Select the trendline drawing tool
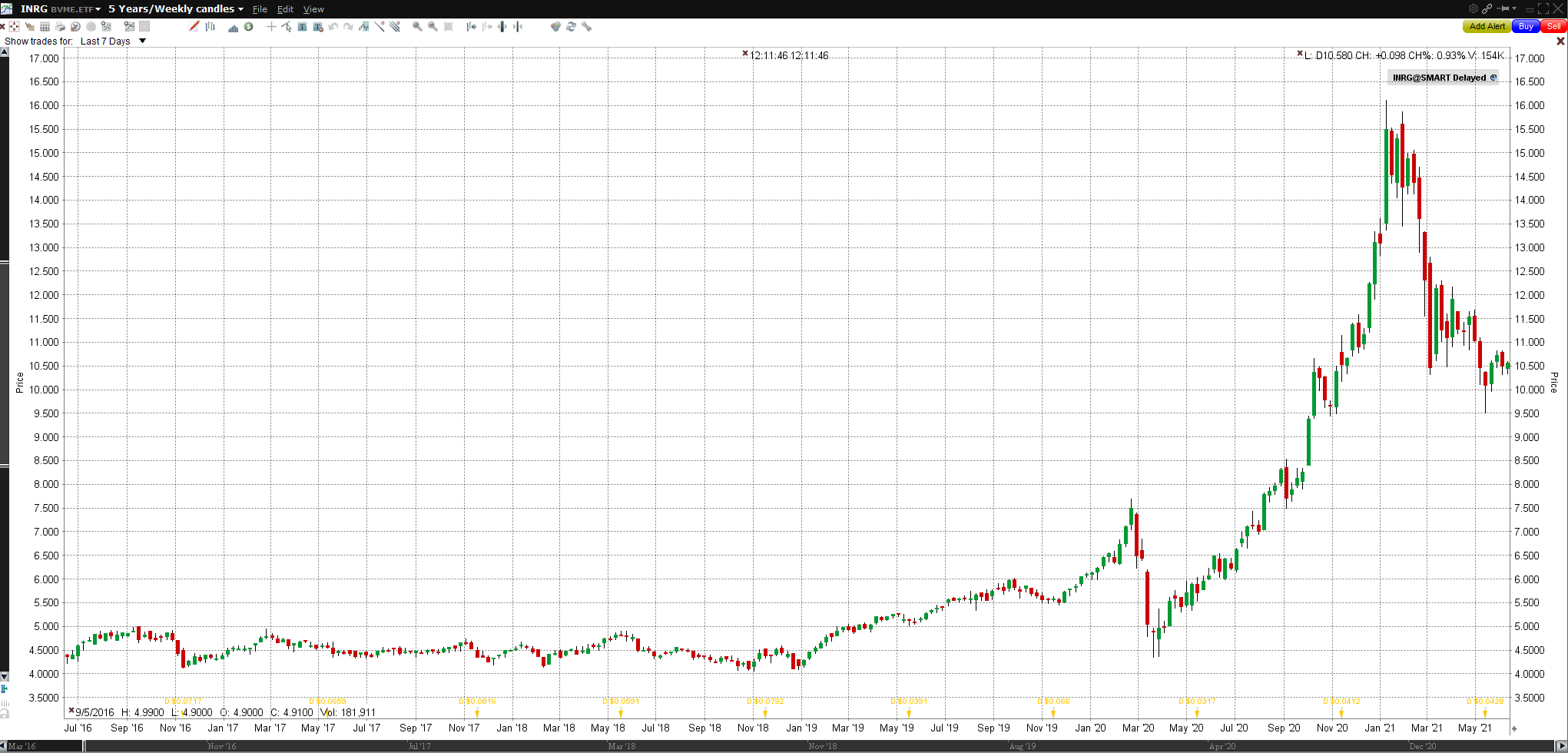The height and width of the screenshot is (753, 1568). 380,26
